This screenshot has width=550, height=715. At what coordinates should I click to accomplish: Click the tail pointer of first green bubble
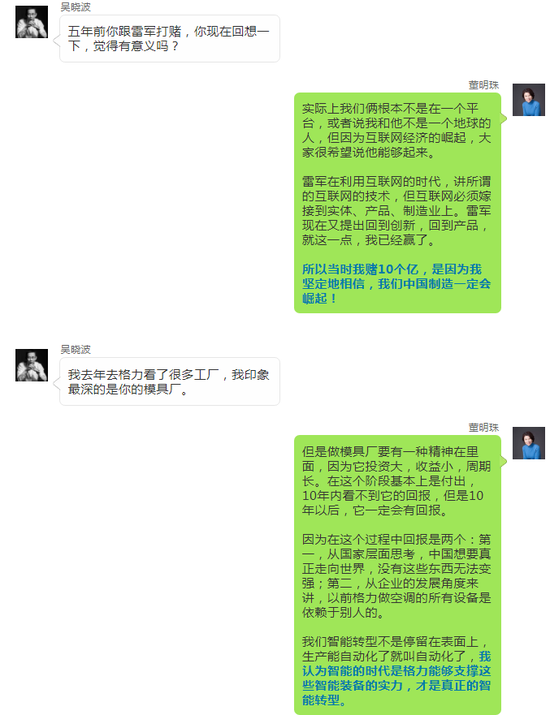504,119
